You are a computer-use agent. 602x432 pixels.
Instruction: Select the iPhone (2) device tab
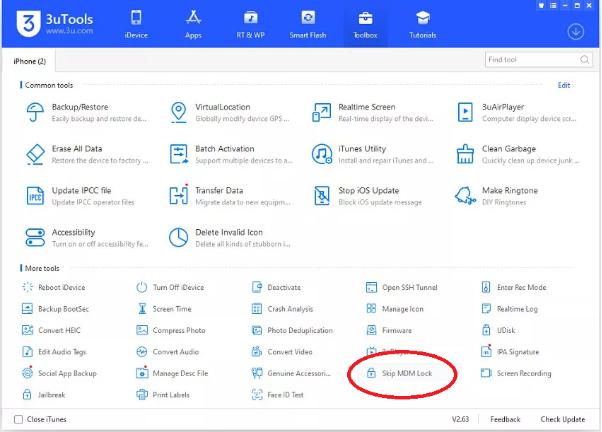[x=29, y=61]
